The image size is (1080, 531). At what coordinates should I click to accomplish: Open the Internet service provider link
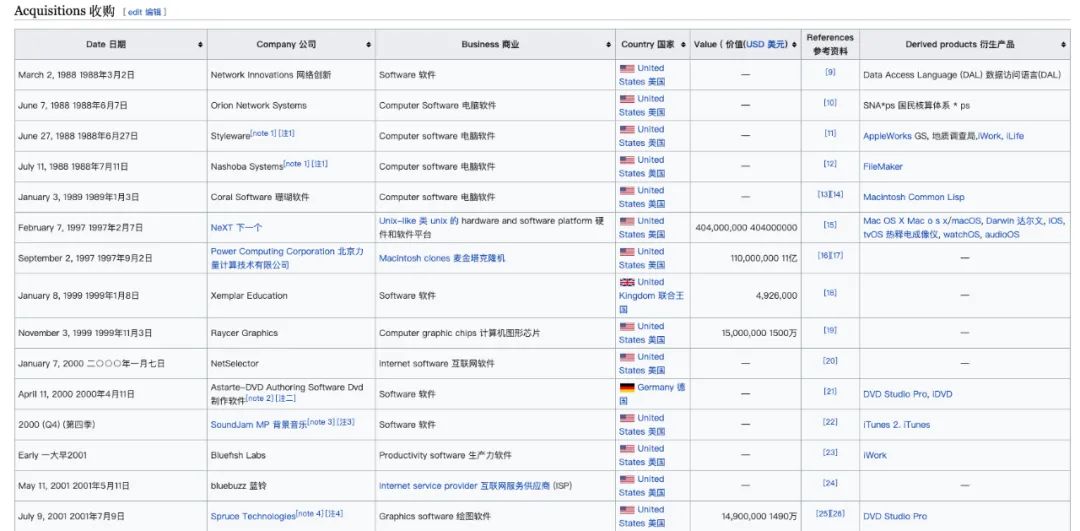coord(464,486)
